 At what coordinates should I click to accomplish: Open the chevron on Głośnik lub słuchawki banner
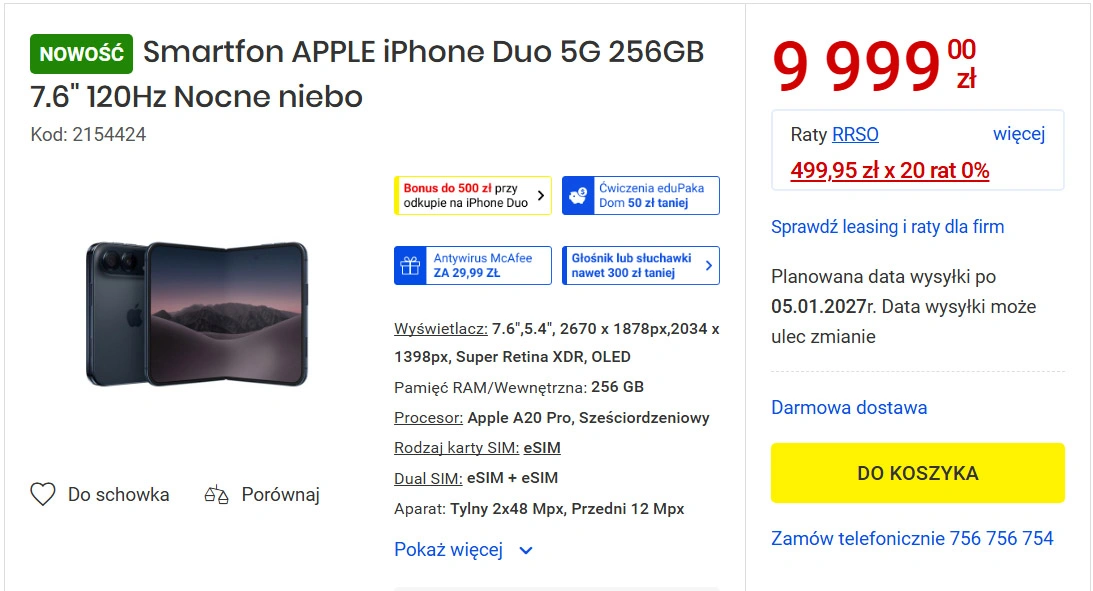tap(708, 266)
